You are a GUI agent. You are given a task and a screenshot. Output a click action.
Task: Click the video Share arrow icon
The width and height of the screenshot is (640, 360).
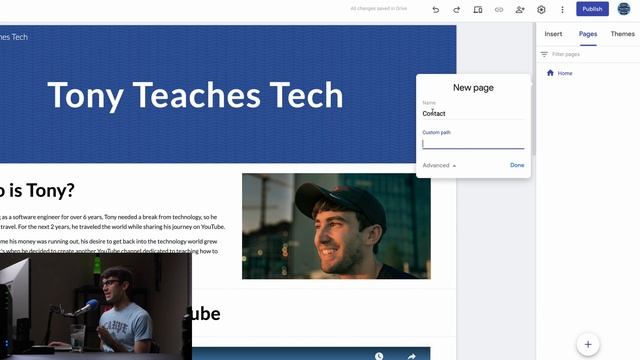point(411,356)
